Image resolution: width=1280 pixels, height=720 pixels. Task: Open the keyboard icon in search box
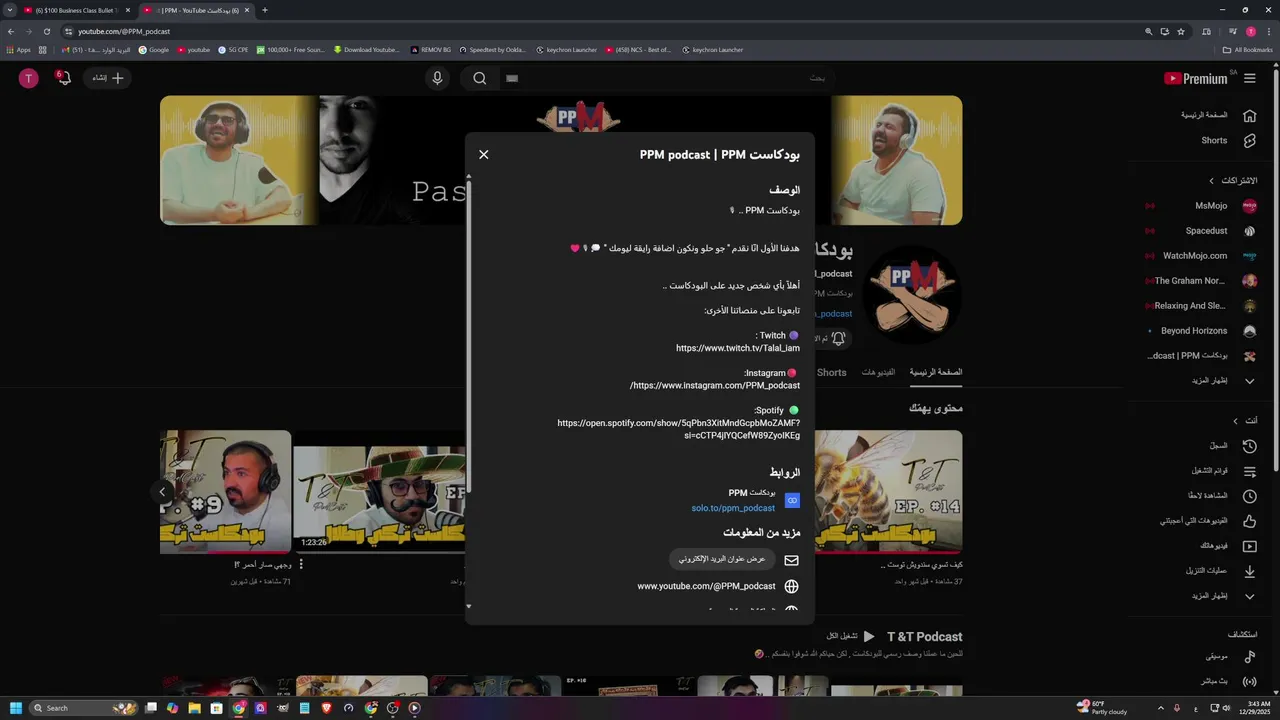coord(512,78)
